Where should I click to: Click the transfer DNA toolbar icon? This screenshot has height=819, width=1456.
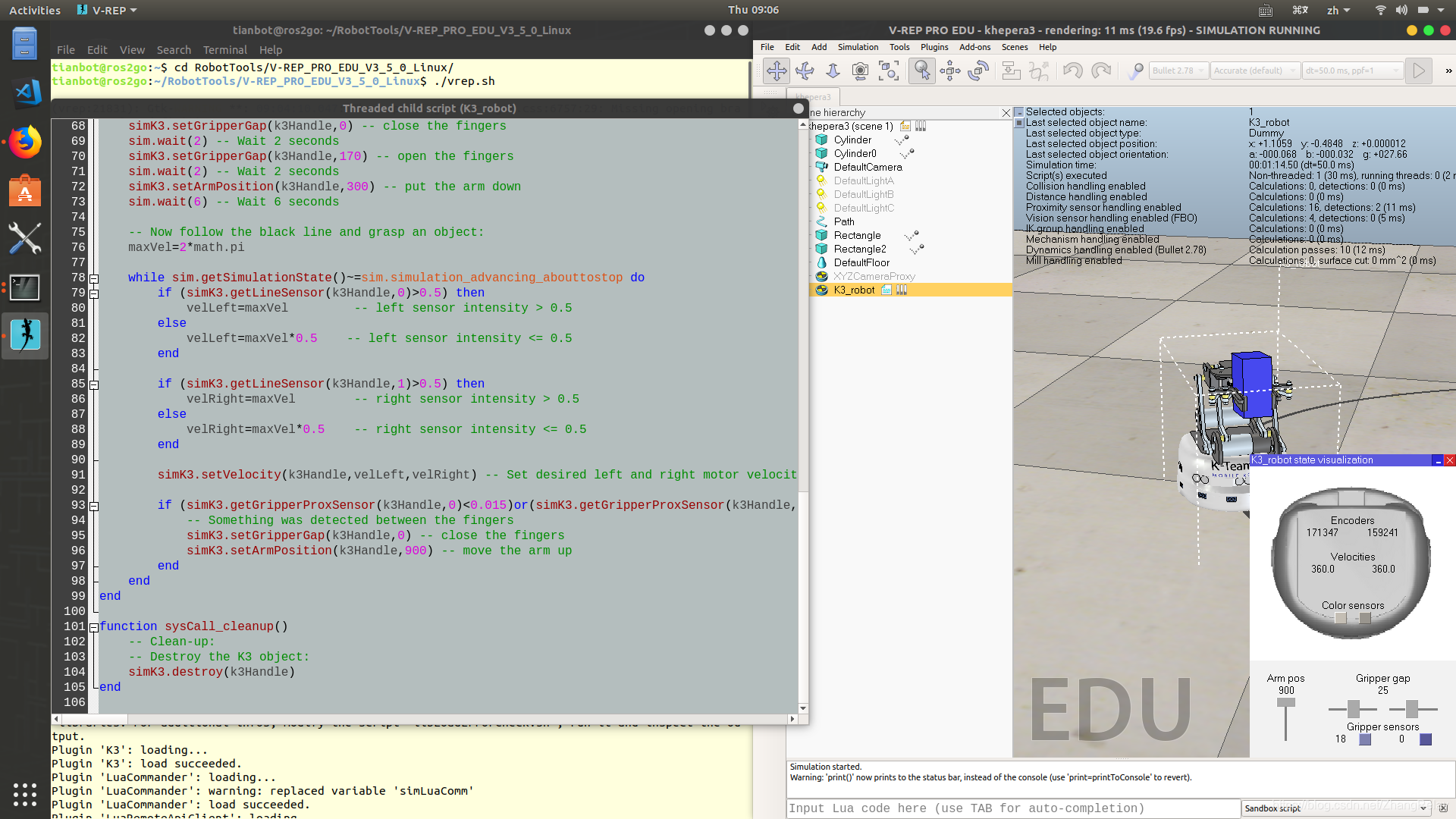[x=1039, y=71]
